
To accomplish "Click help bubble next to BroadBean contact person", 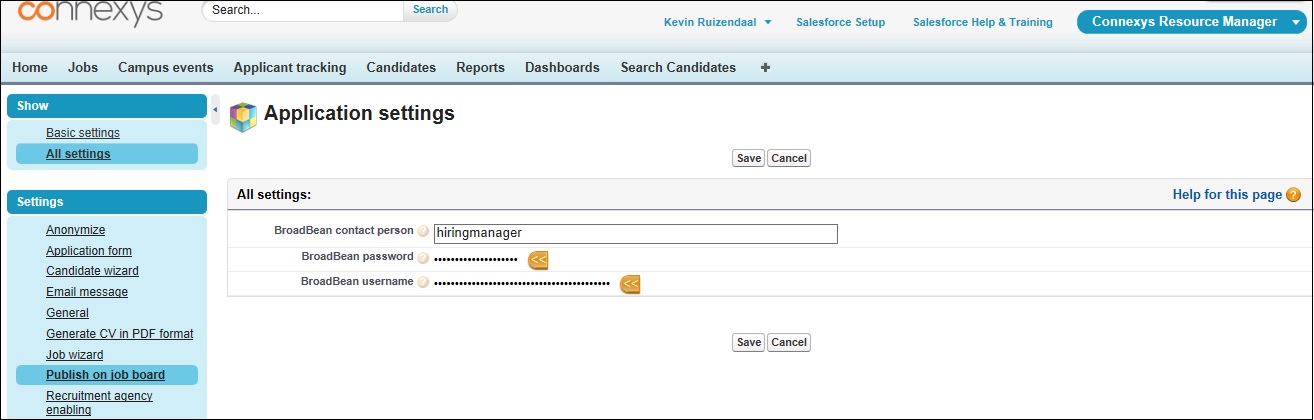I will coord(423,232).
